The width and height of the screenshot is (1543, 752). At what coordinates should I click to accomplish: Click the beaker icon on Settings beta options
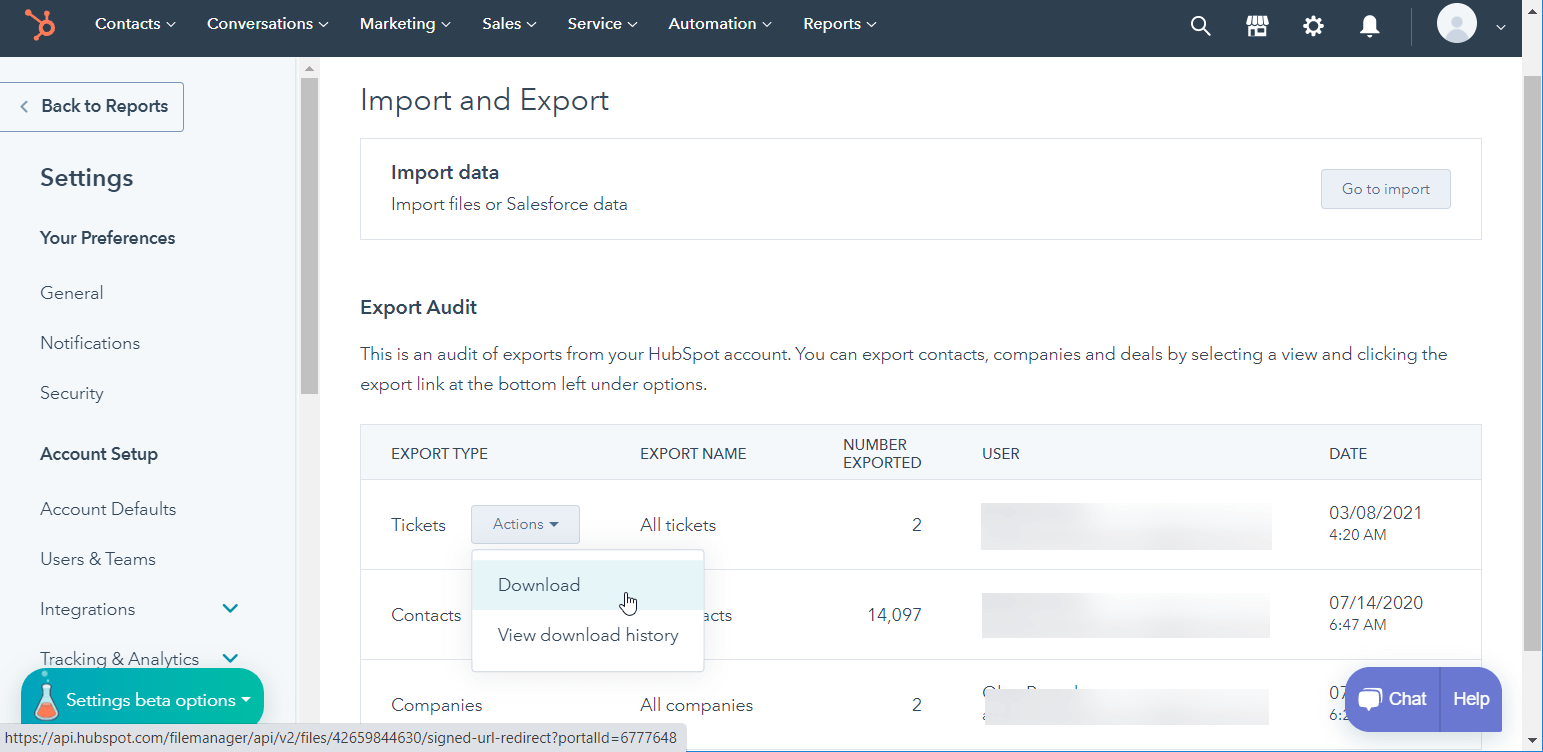tap(47, 699)
